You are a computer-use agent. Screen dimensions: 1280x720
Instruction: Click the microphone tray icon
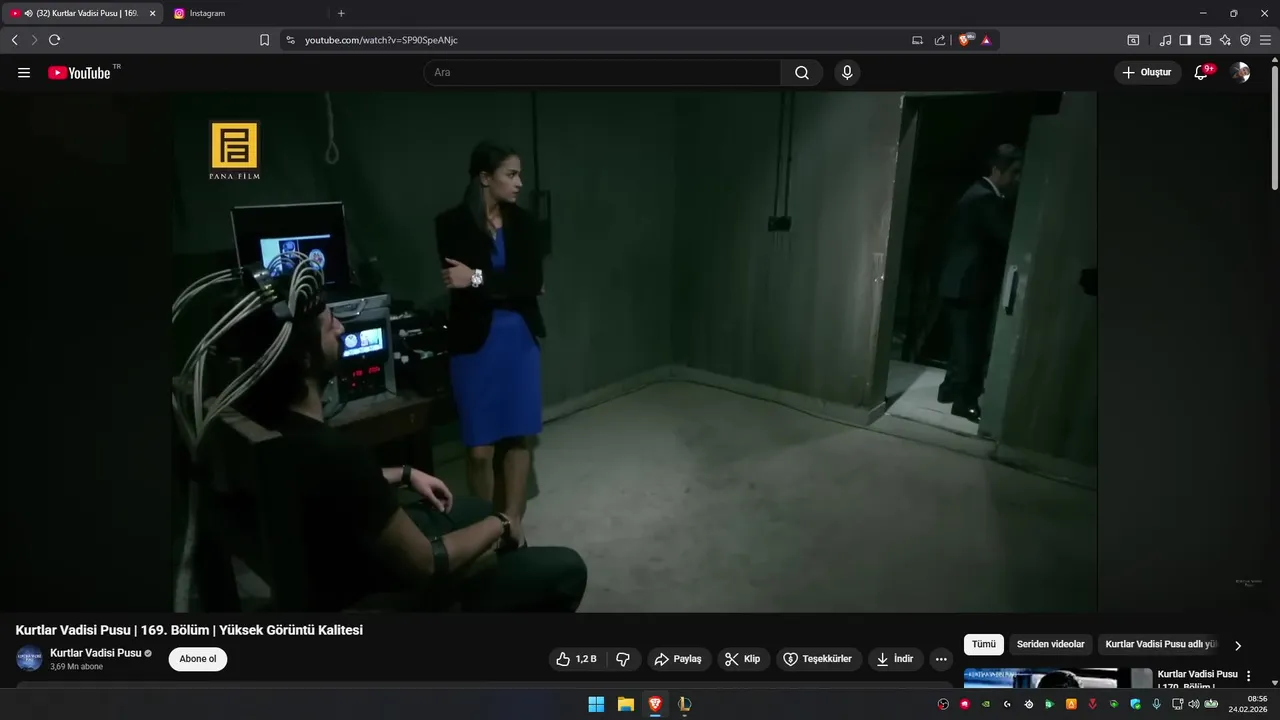1156,704
